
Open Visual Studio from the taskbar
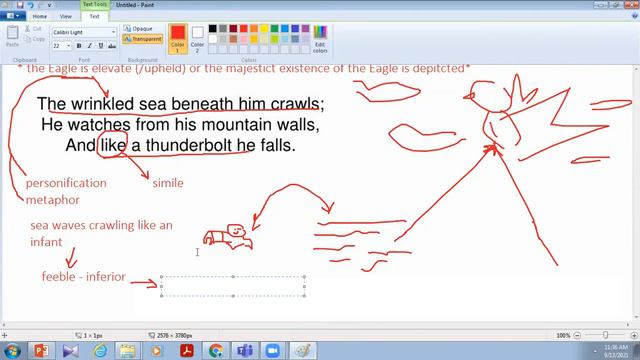coord(70,351)
